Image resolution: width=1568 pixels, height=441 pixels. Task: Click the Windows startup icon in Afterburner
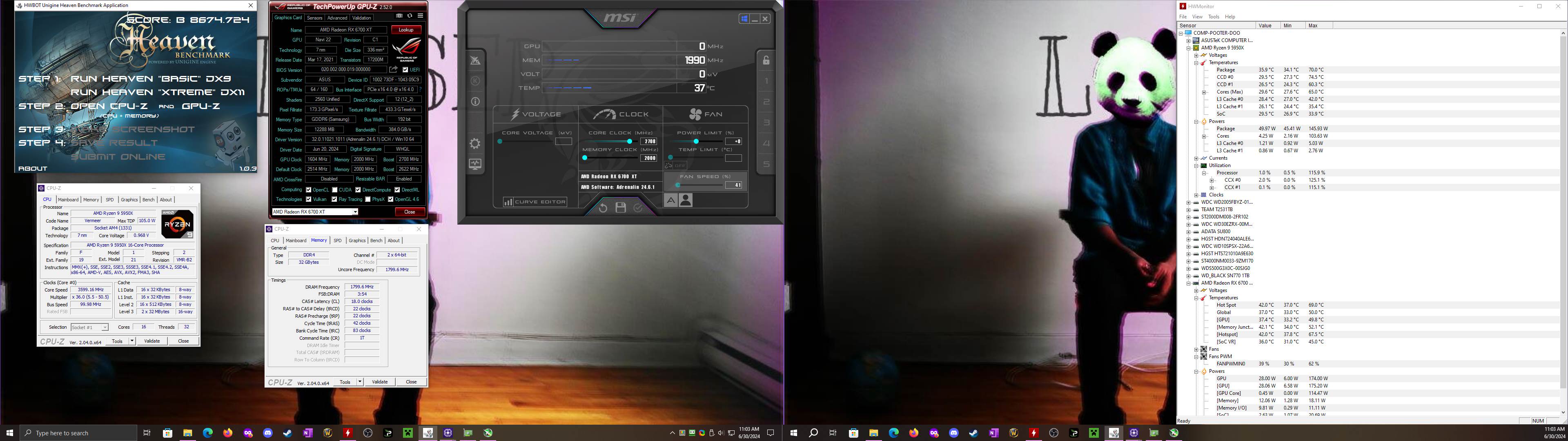pyautogui.click(x=744, y=19)
